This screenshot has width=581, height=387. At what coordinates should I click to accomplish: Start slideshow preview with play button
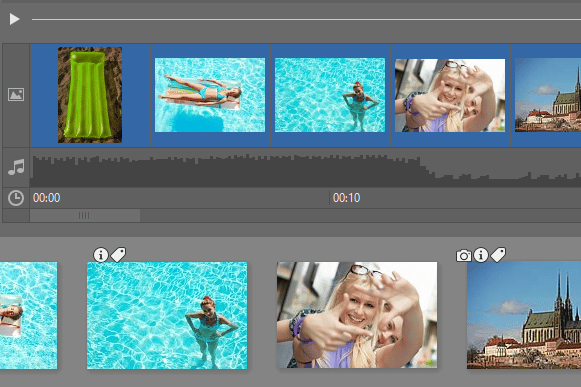(14, 19)
